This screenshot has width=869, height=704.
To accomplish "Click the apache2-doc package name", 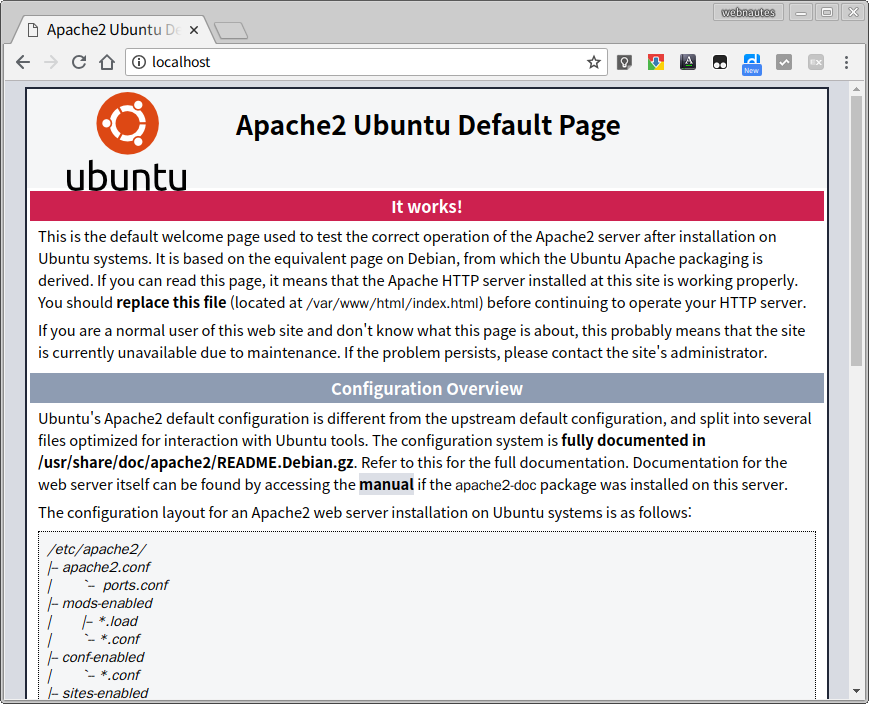I will pos(496,485).
